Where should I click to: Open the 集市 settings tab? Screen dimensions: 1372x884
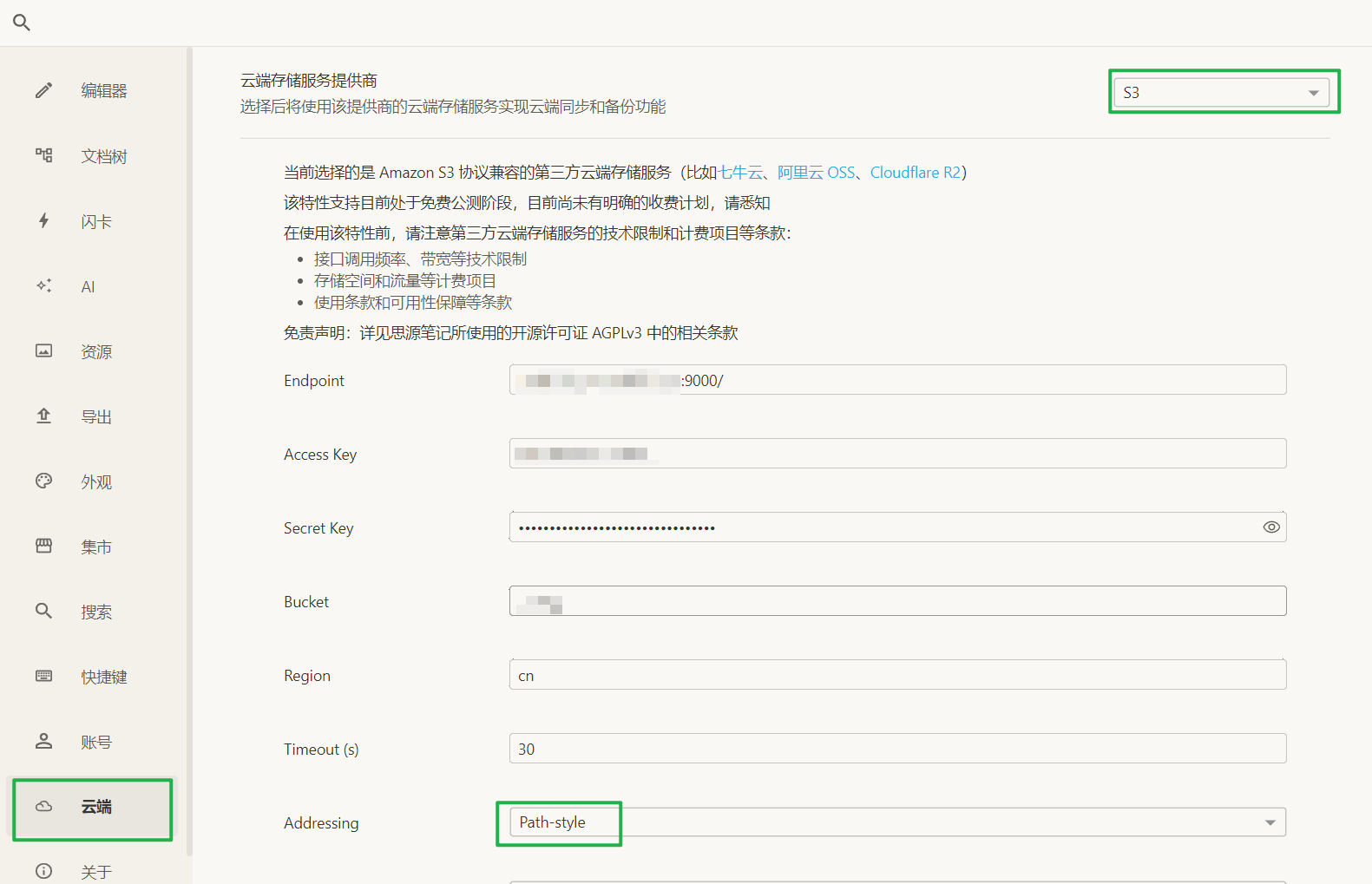click(x=92, y=546)
